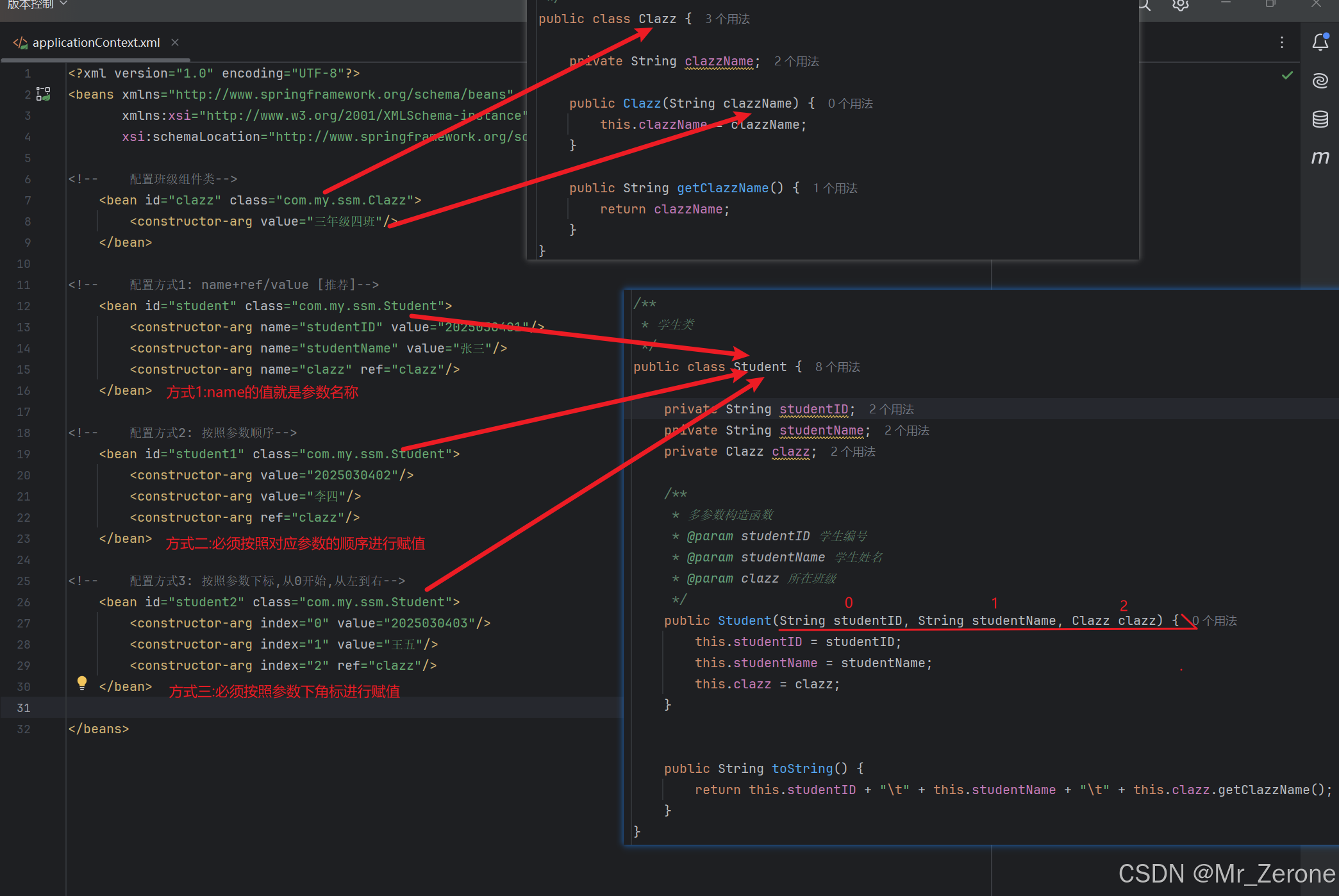The width and height of the screenshot is (1339, 896).
Task: Toggle the AI Assistant sidebar panel
Action: click(x=1320, y=80)
